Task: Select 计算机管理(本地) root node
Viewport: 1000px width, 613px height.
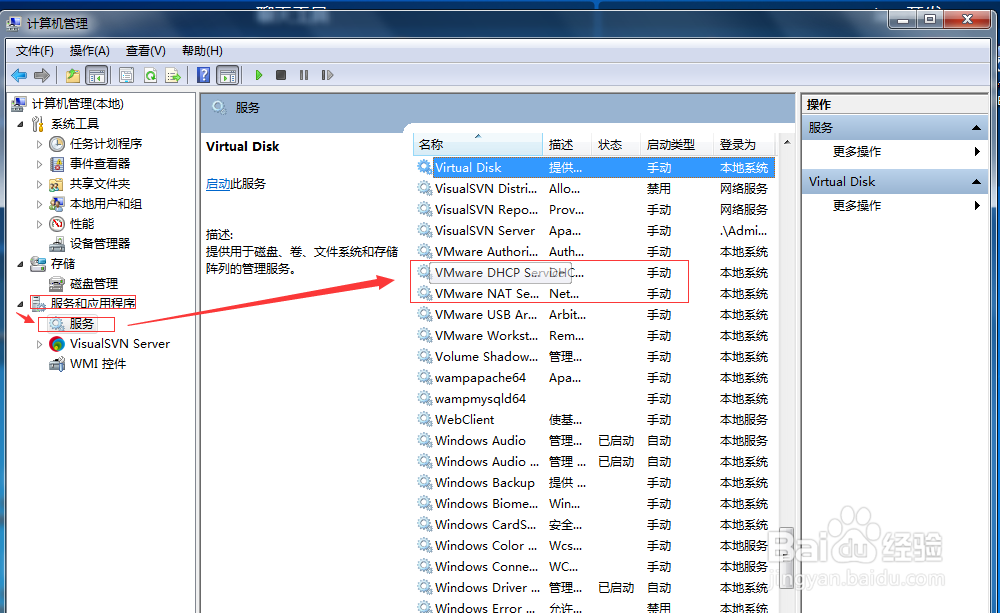Action: tap(77, 103)
